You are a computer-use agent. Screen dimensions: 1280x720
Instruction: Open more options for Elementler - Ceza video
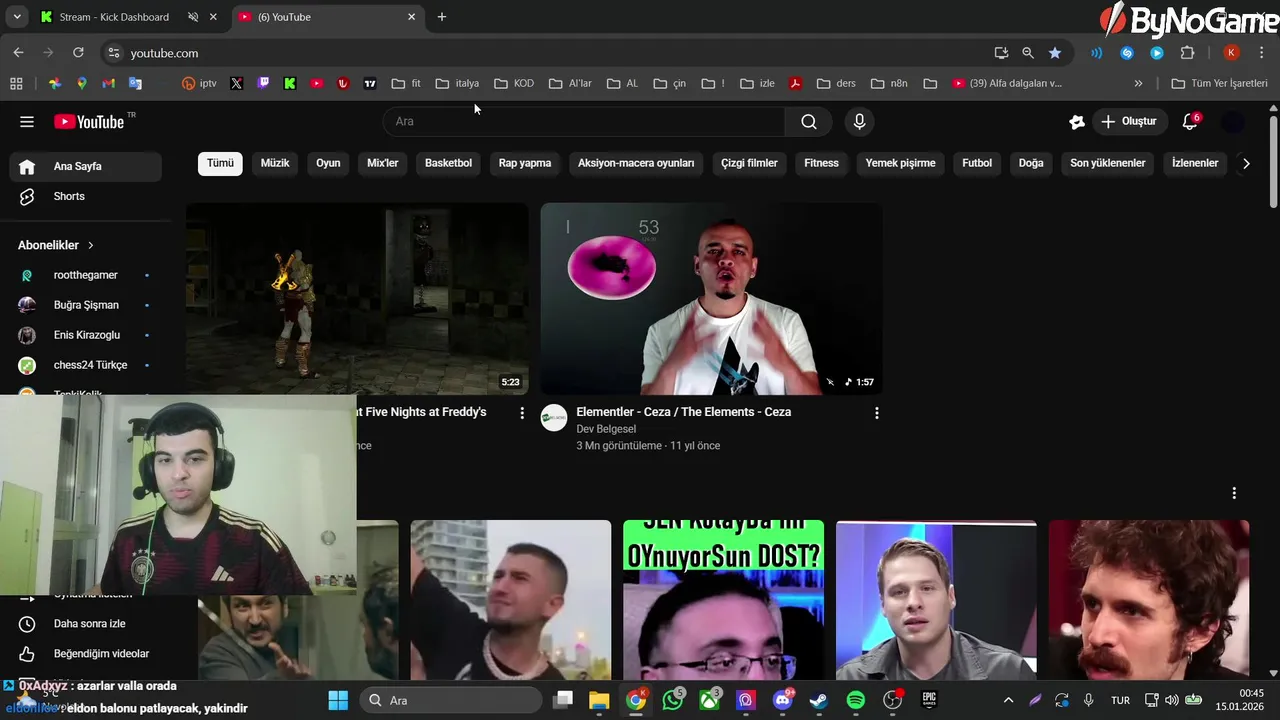(x=877, y=413)
